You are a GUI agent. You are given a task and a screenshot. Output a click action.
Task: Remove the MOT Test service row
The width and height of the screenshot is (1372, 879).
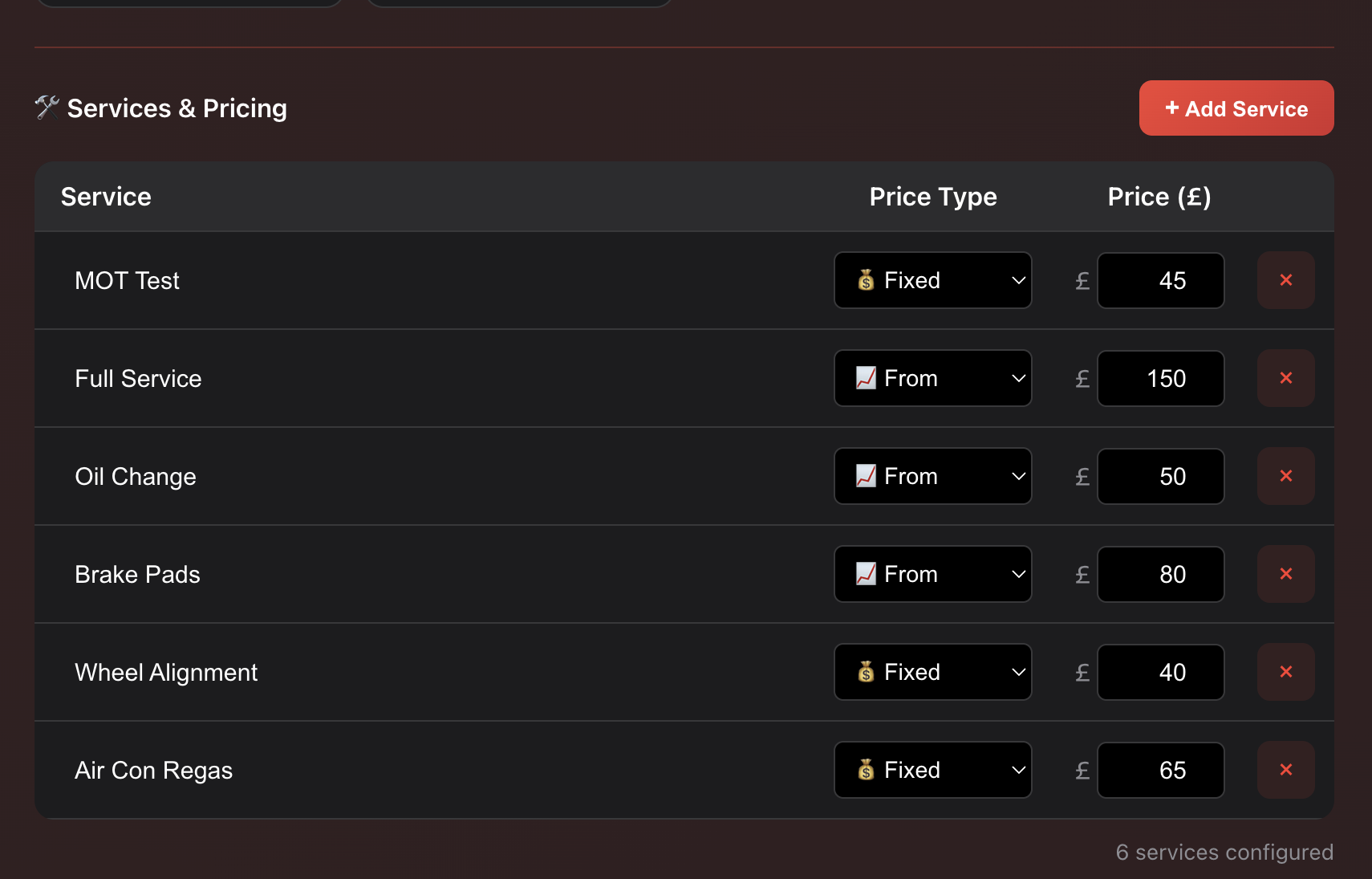point(1285,280)
